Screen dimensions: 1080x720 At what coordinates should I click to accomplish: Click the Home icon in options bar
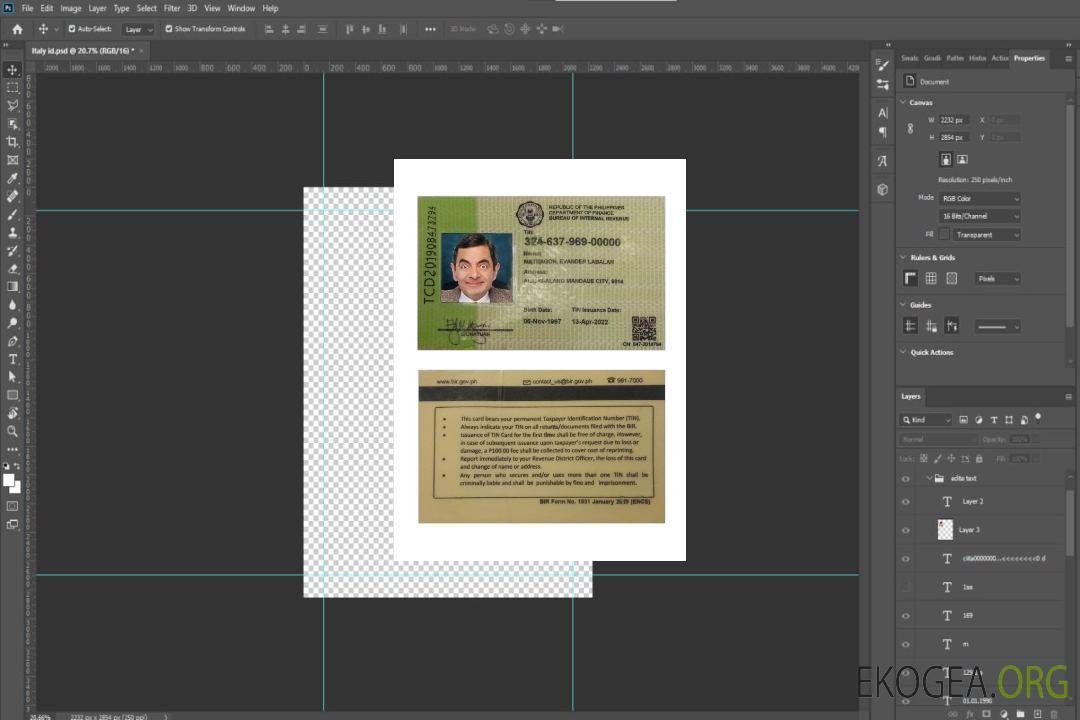[x=17, y=29]
